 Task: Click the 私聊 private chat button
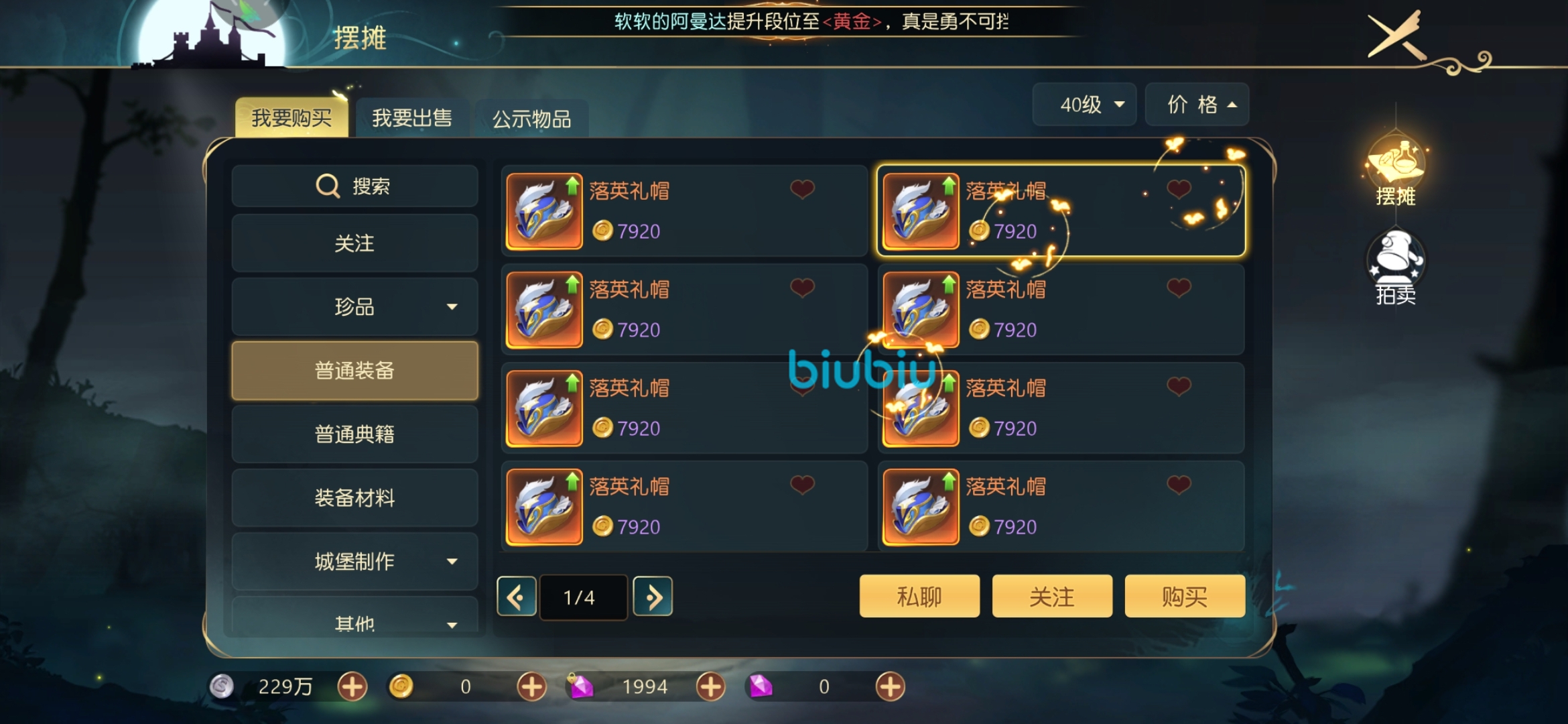pyautogui.click(x=919, y=596)
